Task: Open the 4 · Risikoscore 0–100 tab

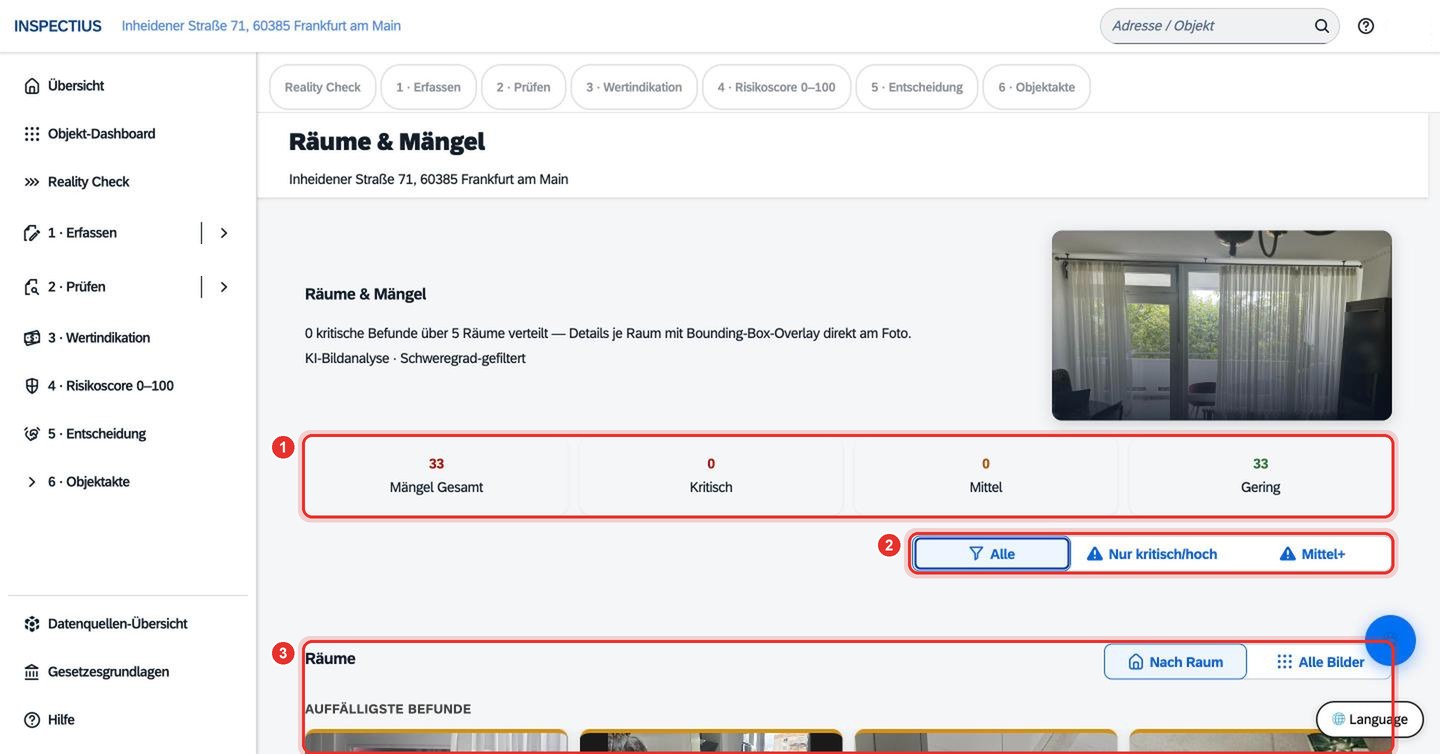Action: 776,87
